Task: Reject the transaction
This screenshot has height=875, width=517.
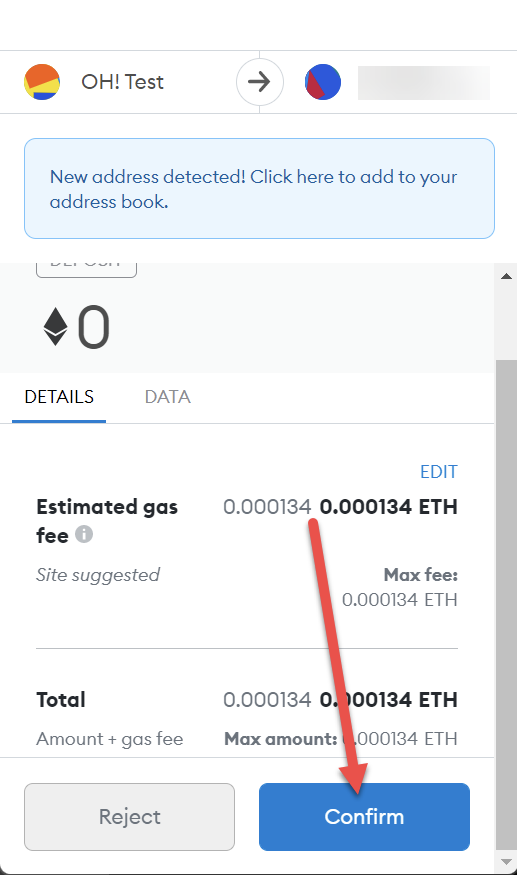Action: point(130,817)
